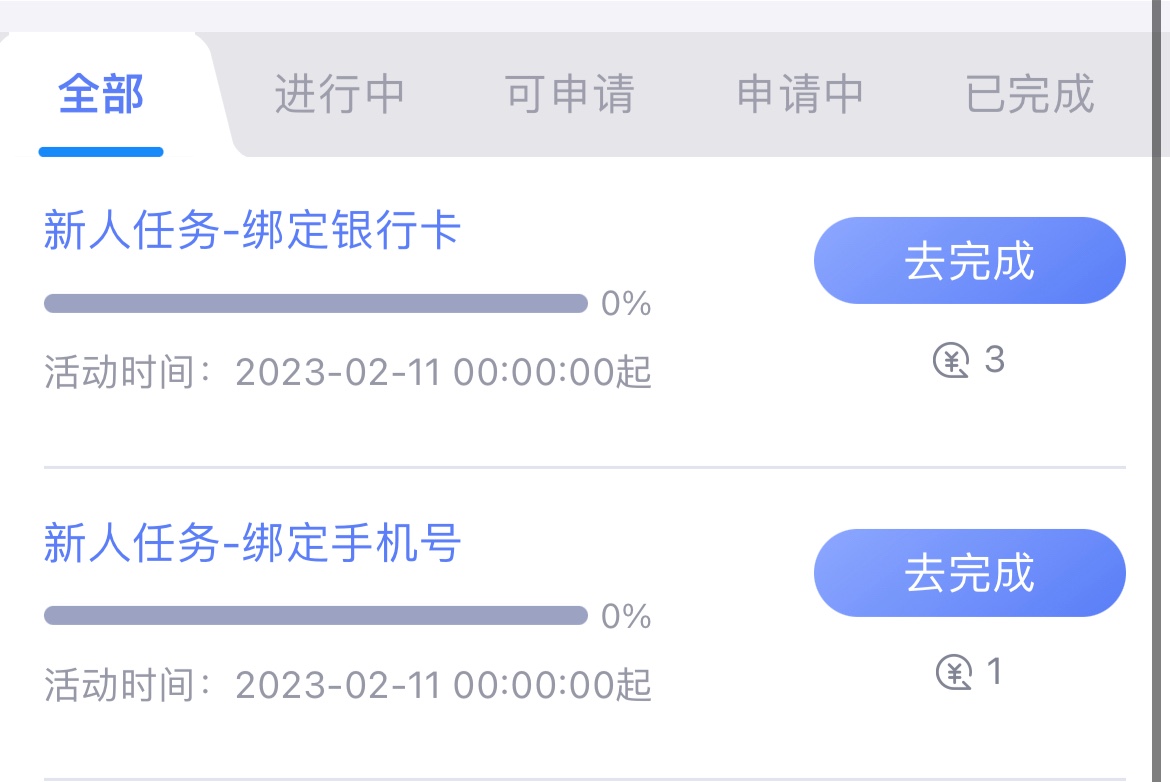Click the yuan coin icon beside reward 3
The height and width of the screenshot is (782, 1170).
952,360
